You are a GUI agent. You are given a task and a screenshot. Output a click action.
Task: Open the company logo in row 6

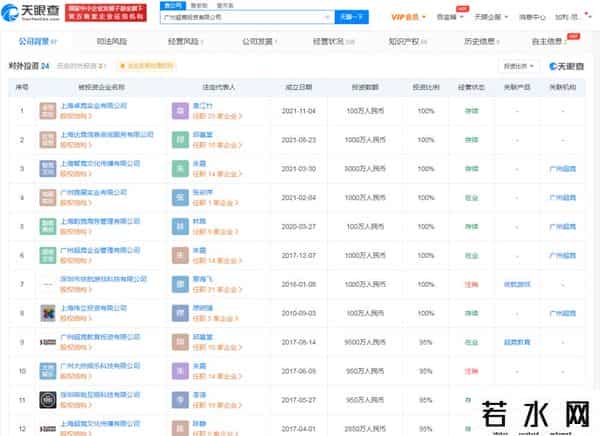coord(48,255)
